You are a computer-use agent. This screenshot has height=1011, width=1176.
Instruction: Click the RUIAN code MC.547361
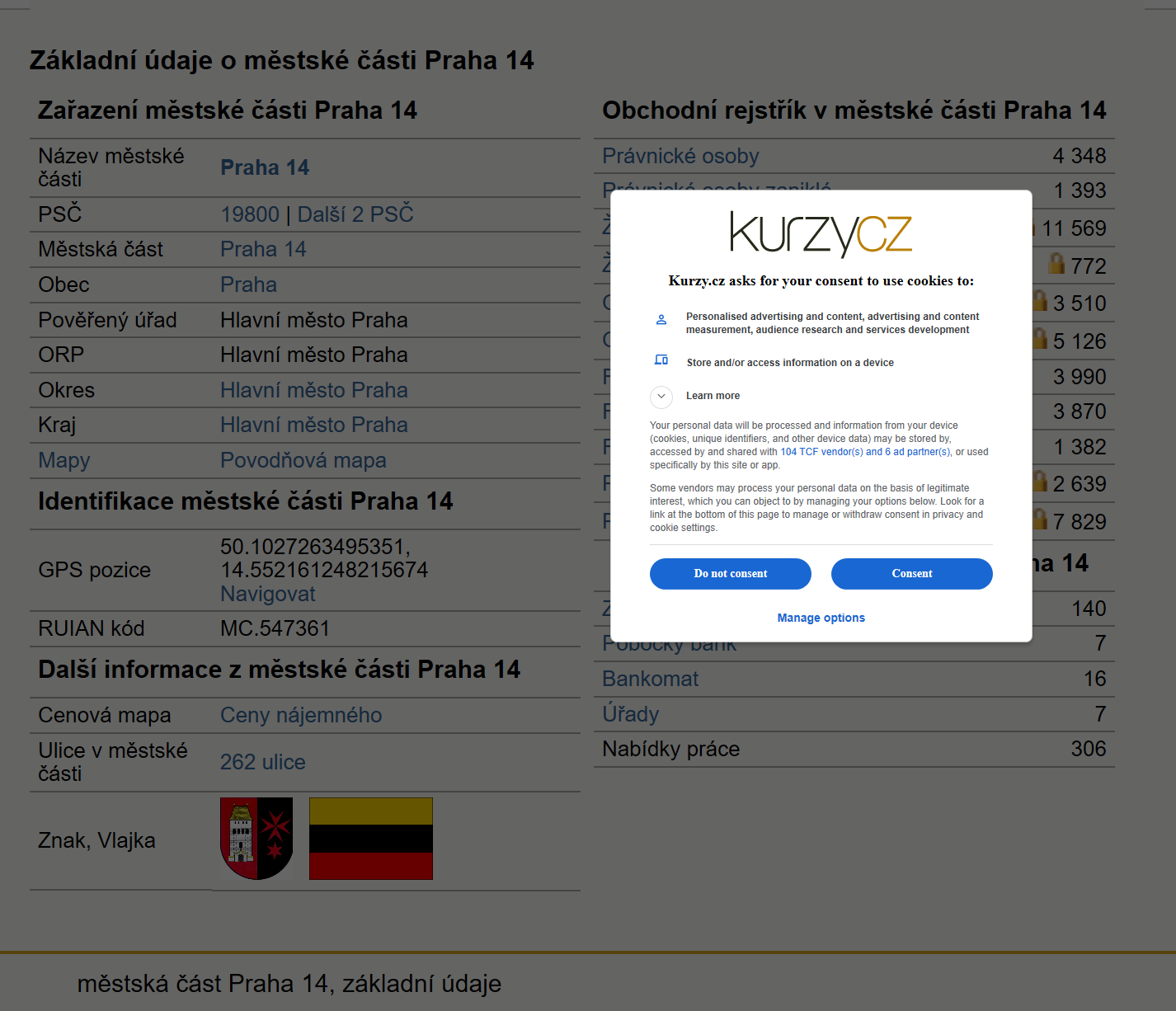click(x=275, y=628)
